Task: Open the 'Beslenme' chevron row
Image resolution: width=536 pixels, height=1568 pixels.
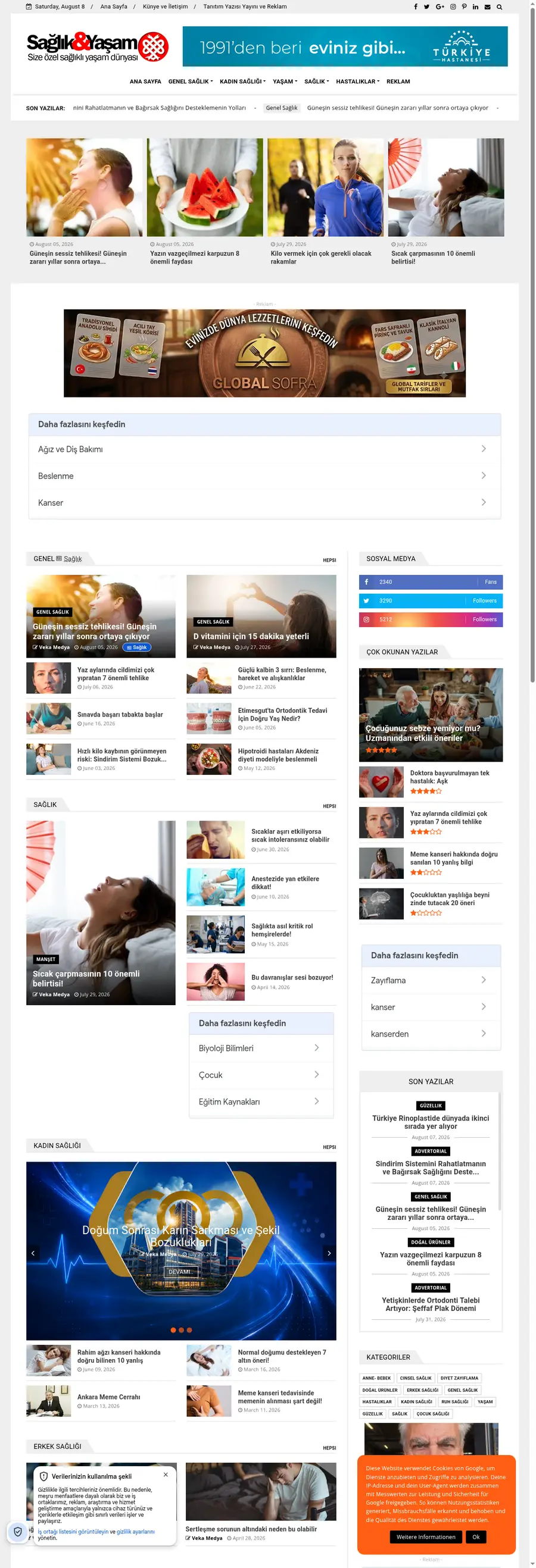Action: [x=264, y=476]
